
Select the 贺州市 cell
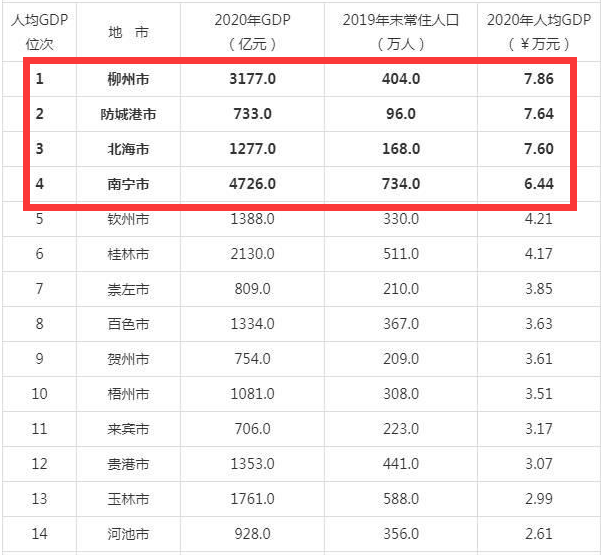tap(128, 359)
